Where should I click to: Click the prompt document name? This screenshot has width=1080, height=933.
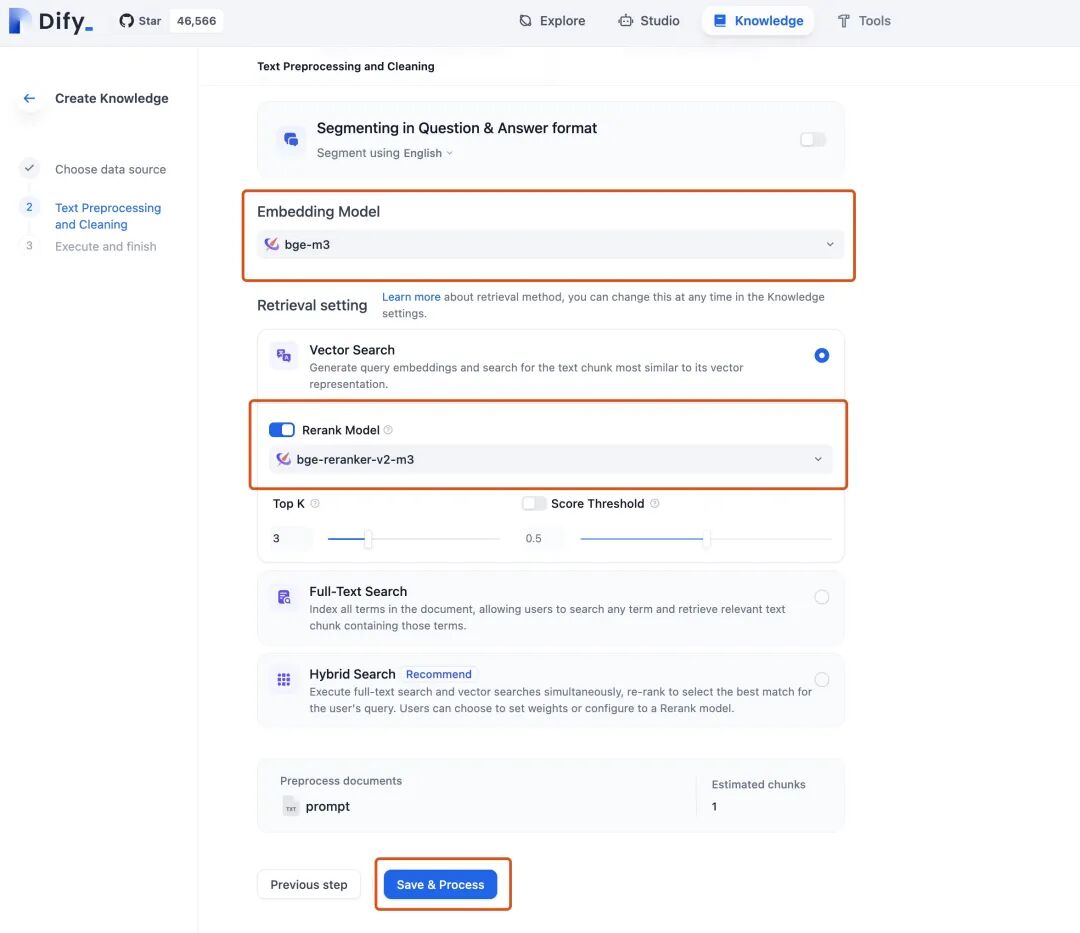328,806
